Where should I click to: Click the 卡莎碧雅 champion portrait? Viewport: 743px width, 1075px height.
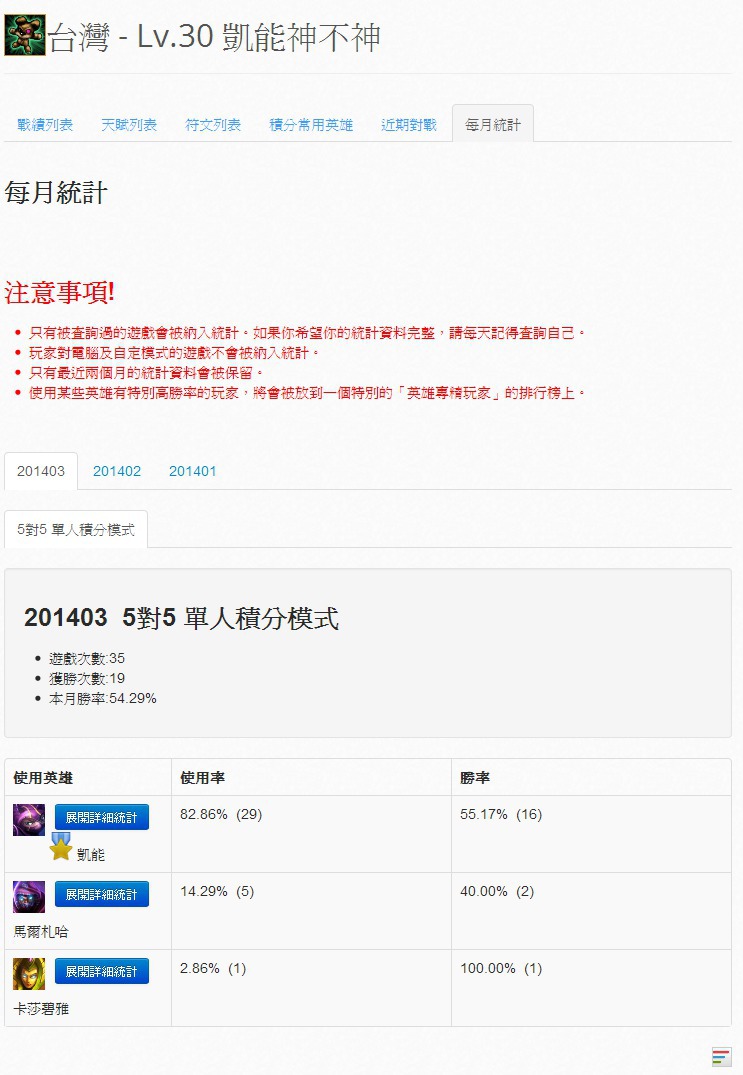(x=29, y=974)
